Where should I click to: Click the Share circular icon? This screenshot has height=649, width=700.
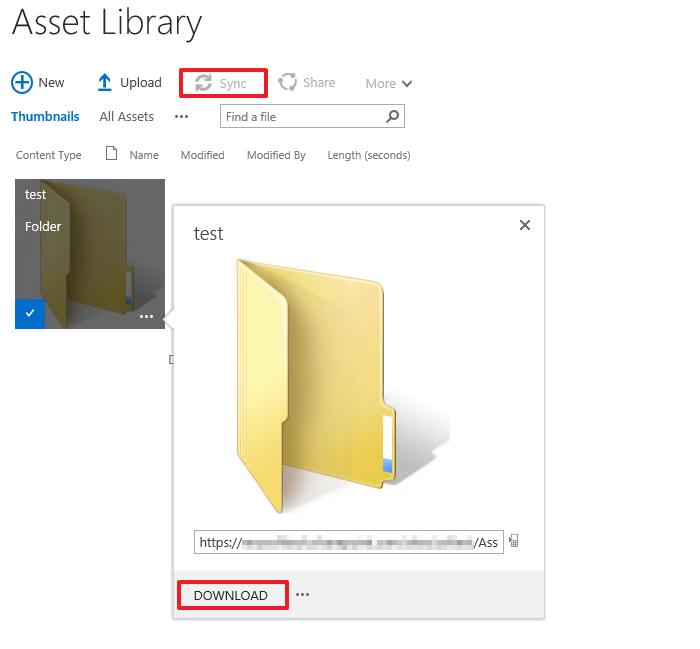pyautogui.click(x=288, y=82)
